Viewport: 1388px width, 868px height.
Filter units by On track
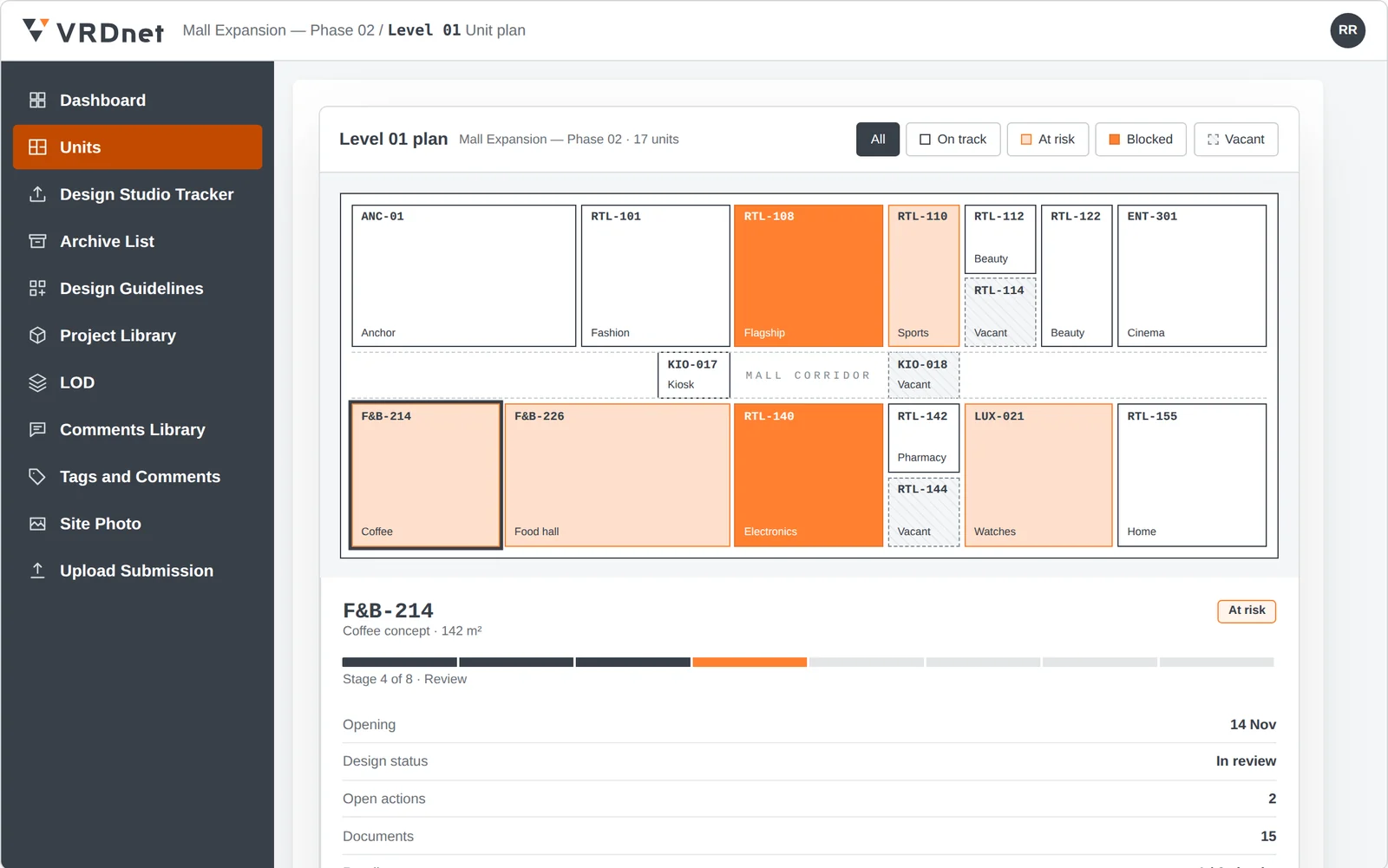(953, 140)
